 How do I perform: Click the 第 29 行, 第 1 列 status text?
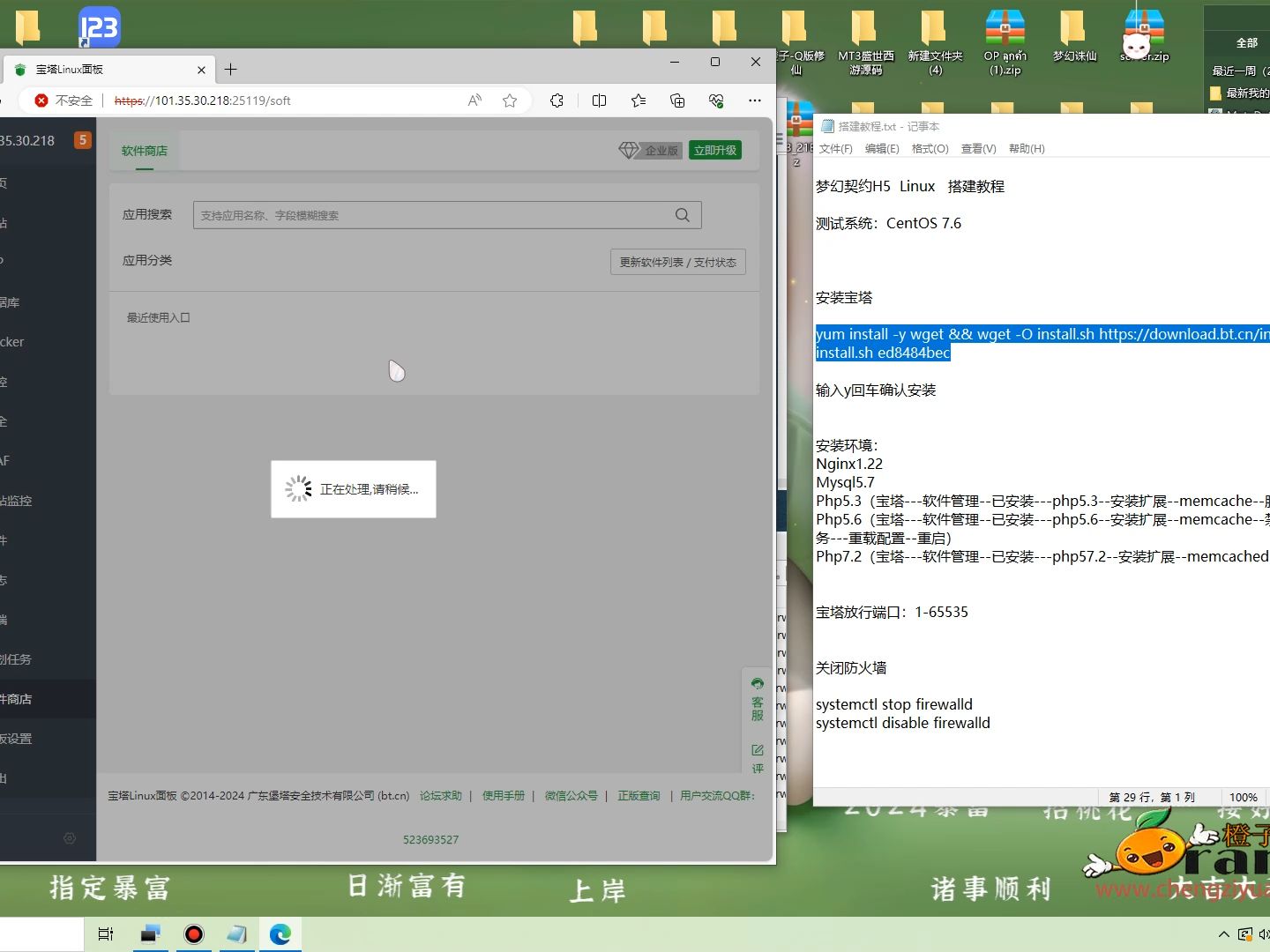click(x=1152, y=797)
